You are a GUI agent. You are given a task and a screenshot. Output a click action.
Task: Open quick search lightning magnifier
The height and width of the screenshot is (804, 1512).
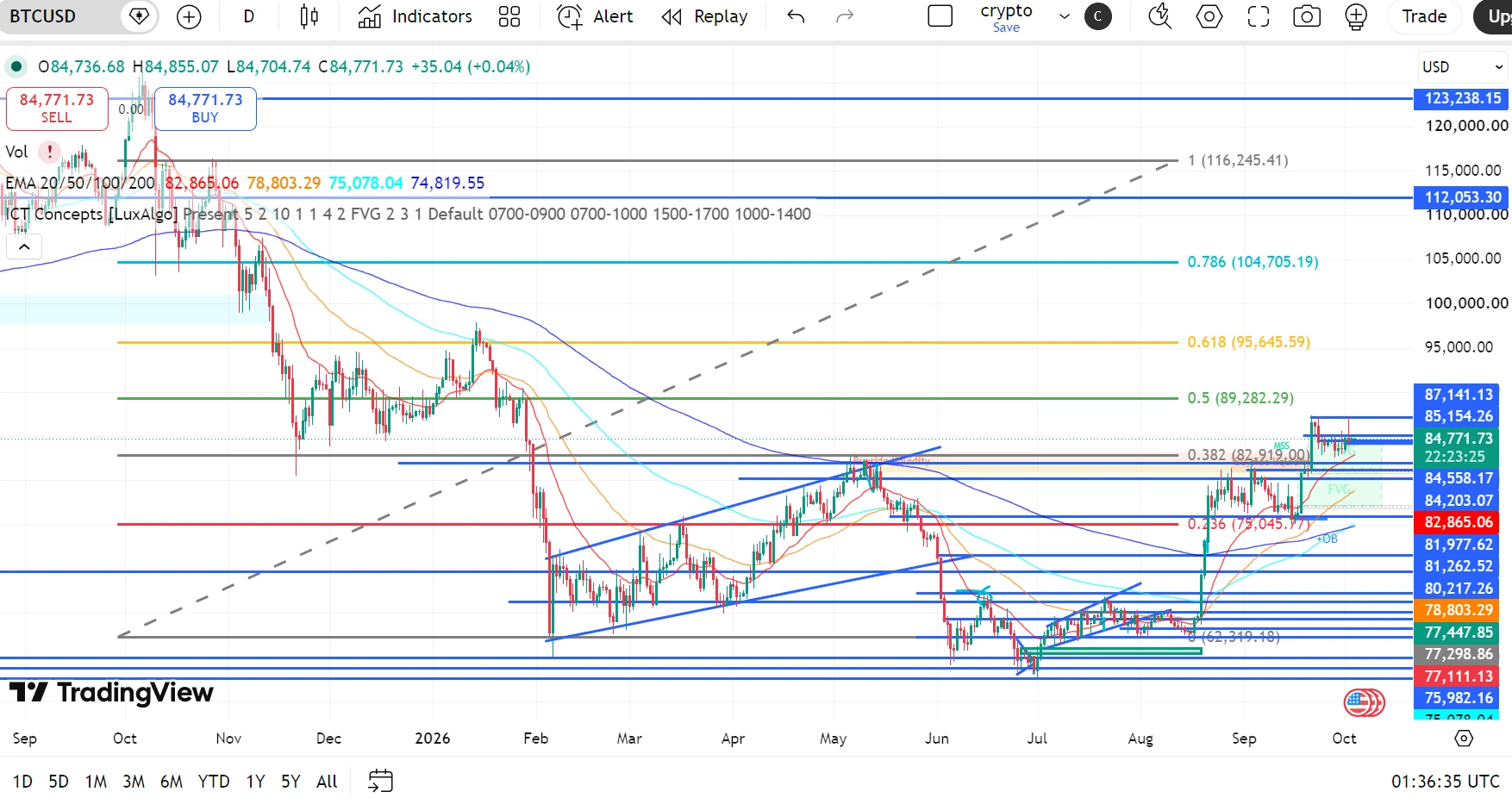click(1160, 16)
